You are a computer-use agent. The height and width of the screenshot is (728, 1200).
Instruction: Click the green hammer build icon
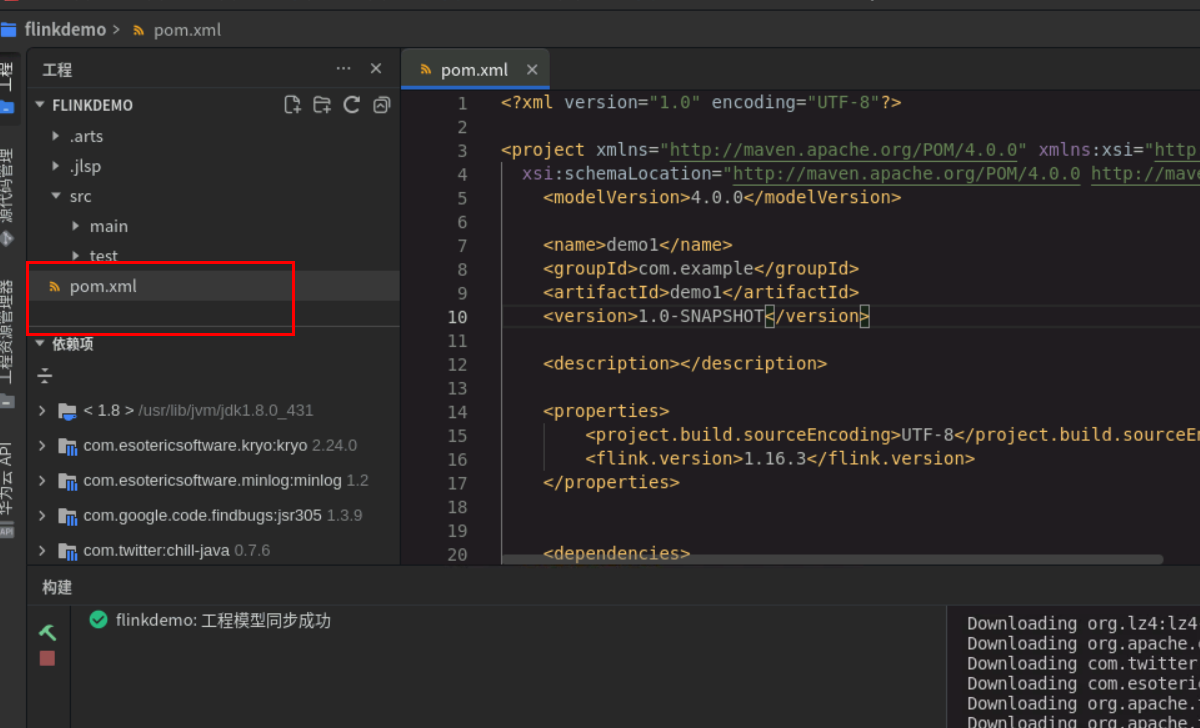tap(47, 632)
